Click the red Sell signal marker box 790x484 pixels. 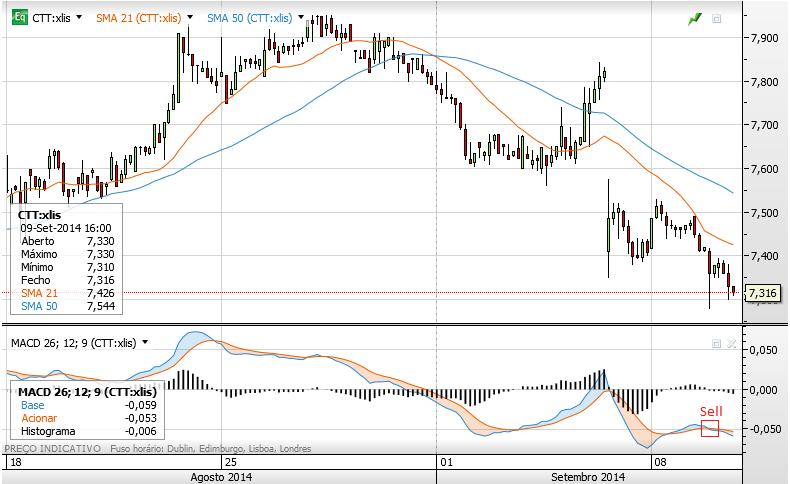[710, 429]
